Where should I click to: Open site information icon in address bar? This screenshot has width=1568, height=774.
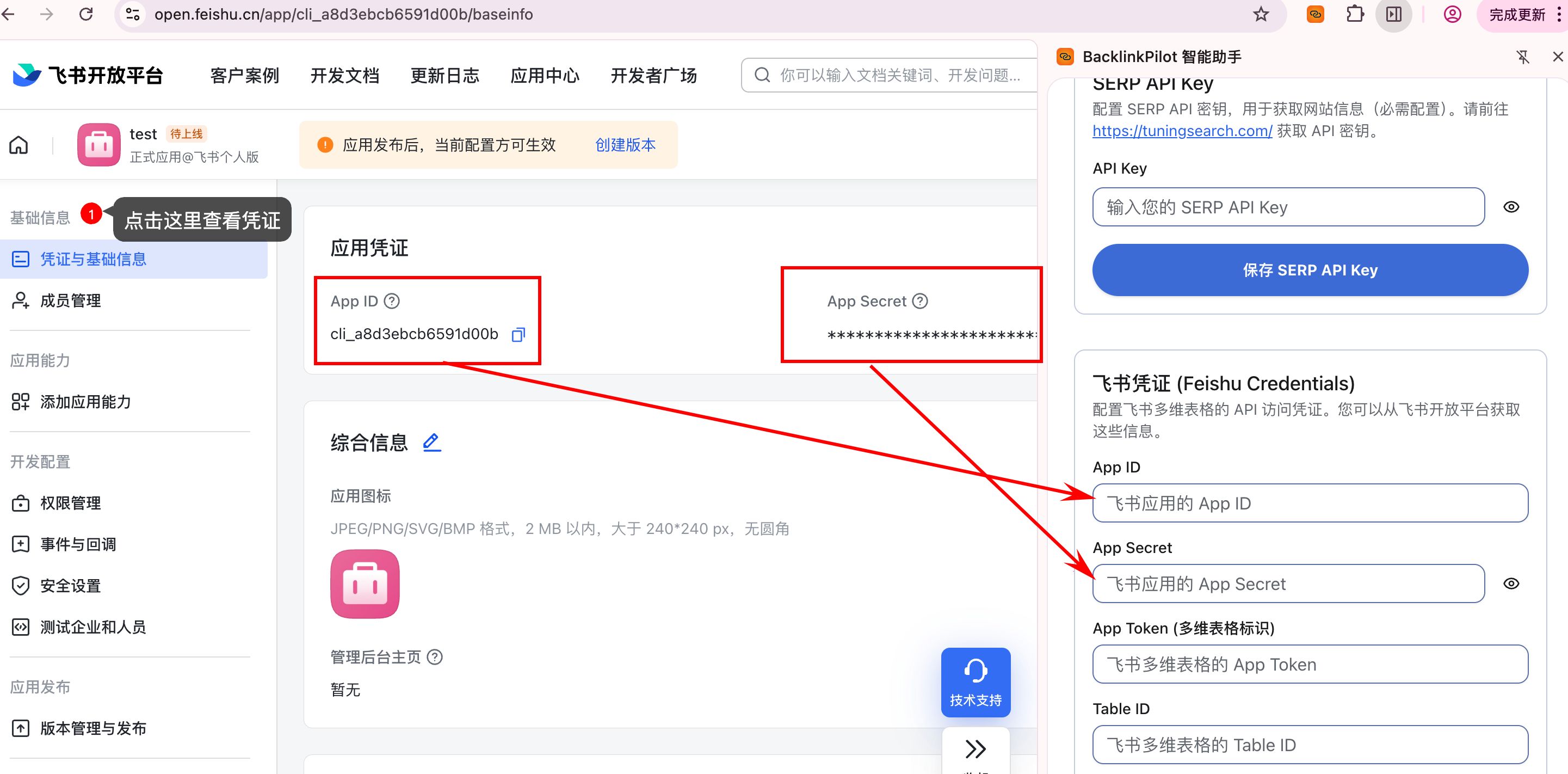click(132, 14)
